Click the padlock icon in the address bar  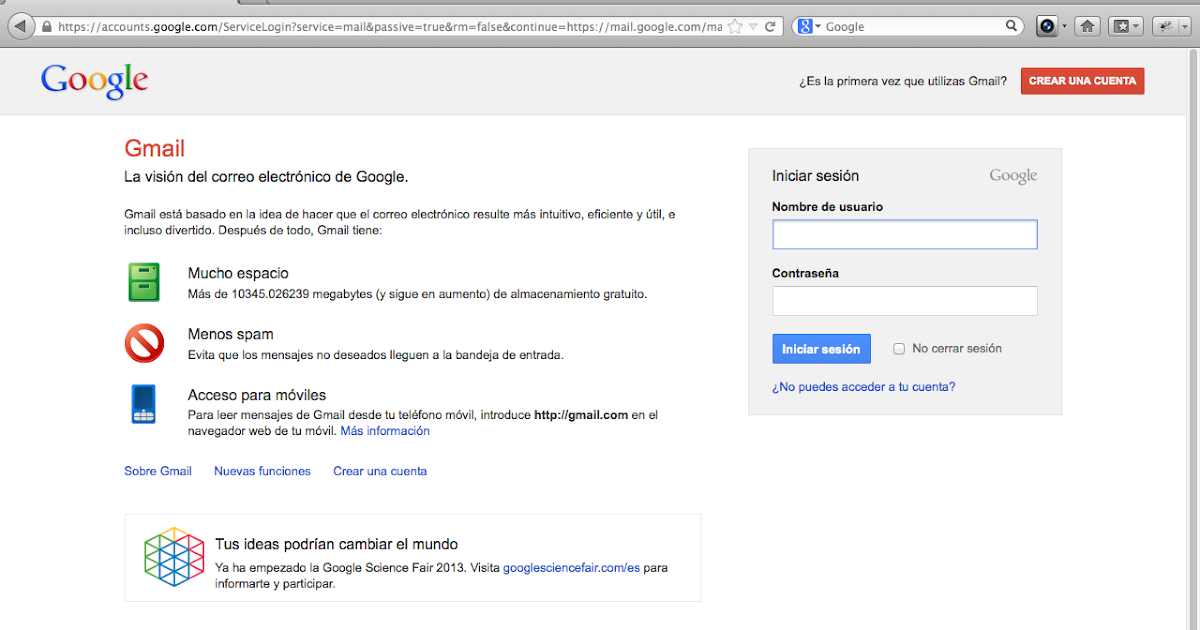(47, 26)
